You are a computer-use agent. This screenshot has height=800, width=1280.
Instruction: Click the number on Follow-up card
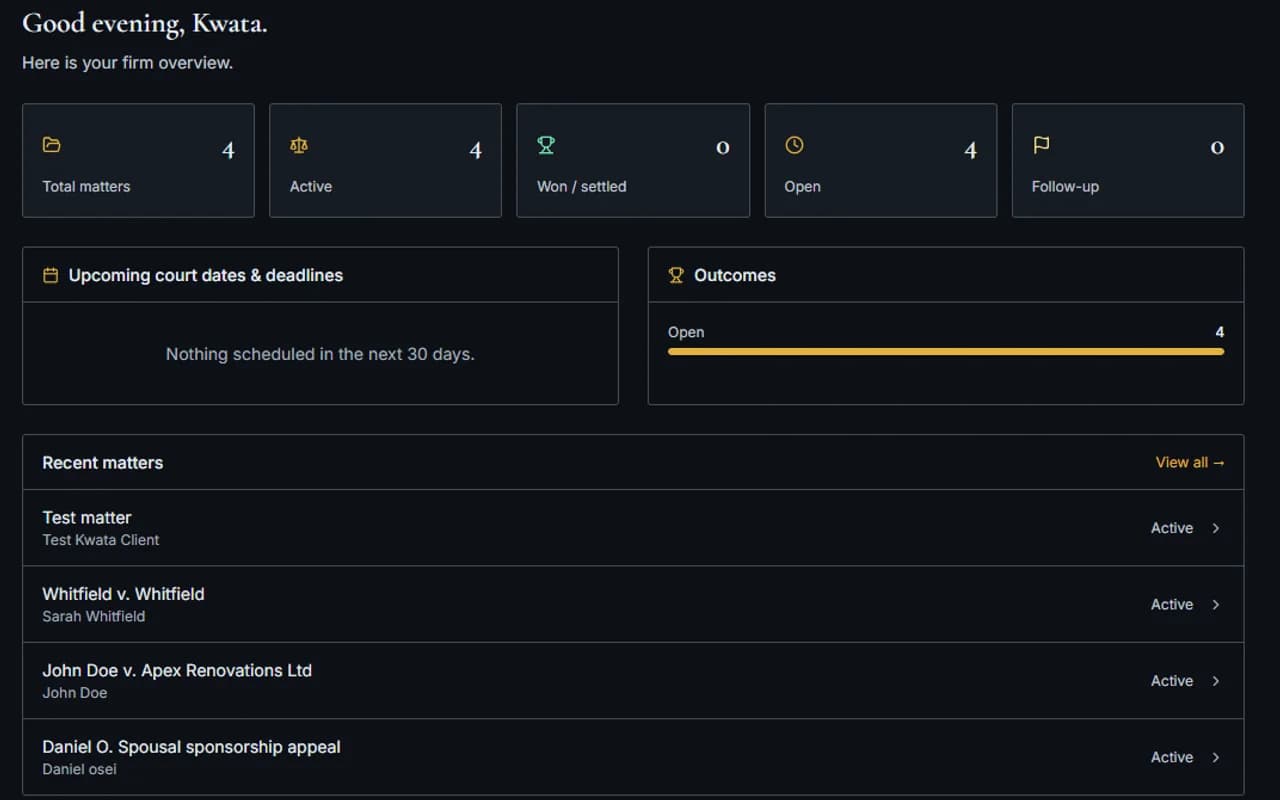click(x=1217, y=148)
